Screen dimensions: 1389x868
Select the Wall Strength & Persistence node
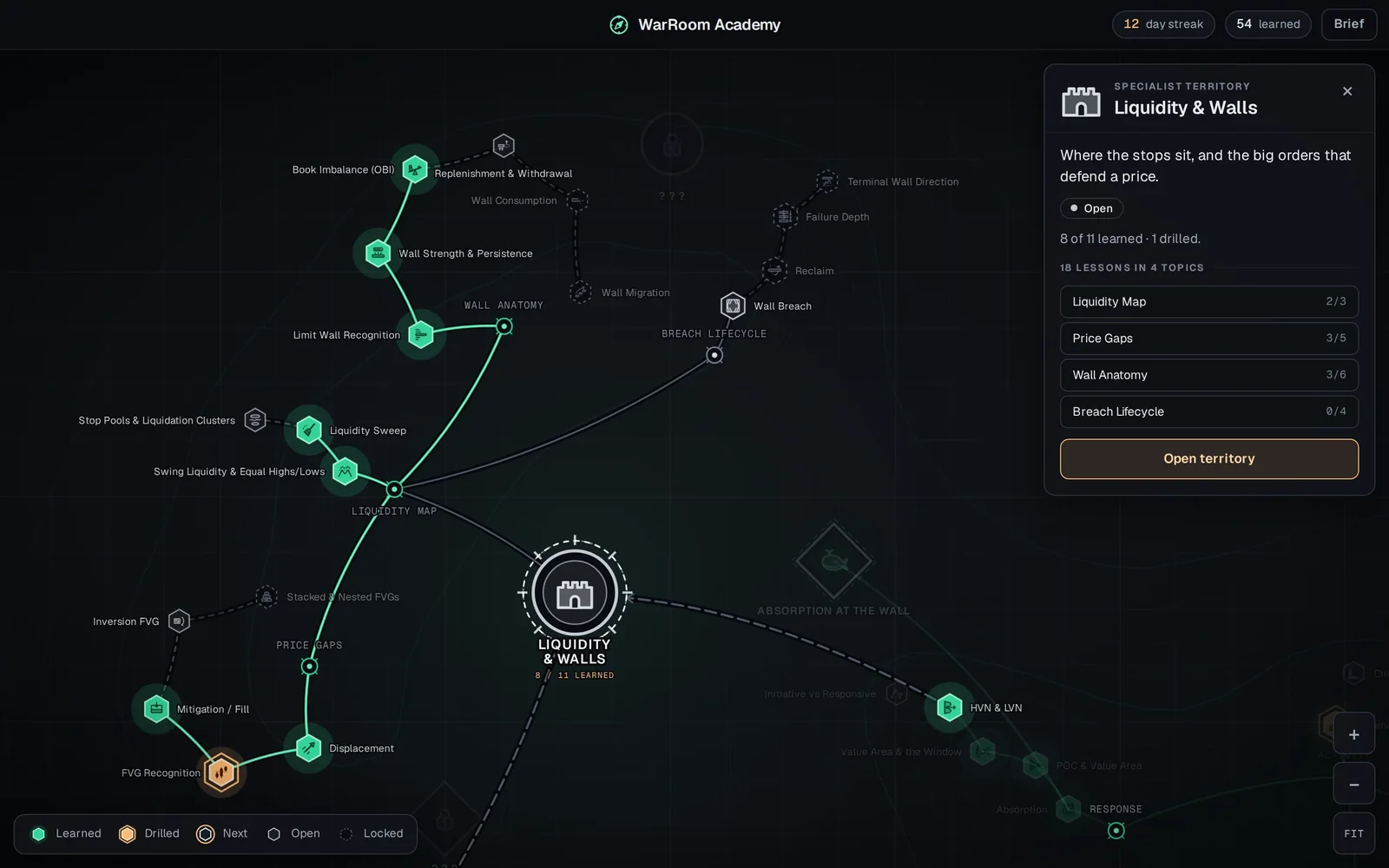[x=378, y=253]
